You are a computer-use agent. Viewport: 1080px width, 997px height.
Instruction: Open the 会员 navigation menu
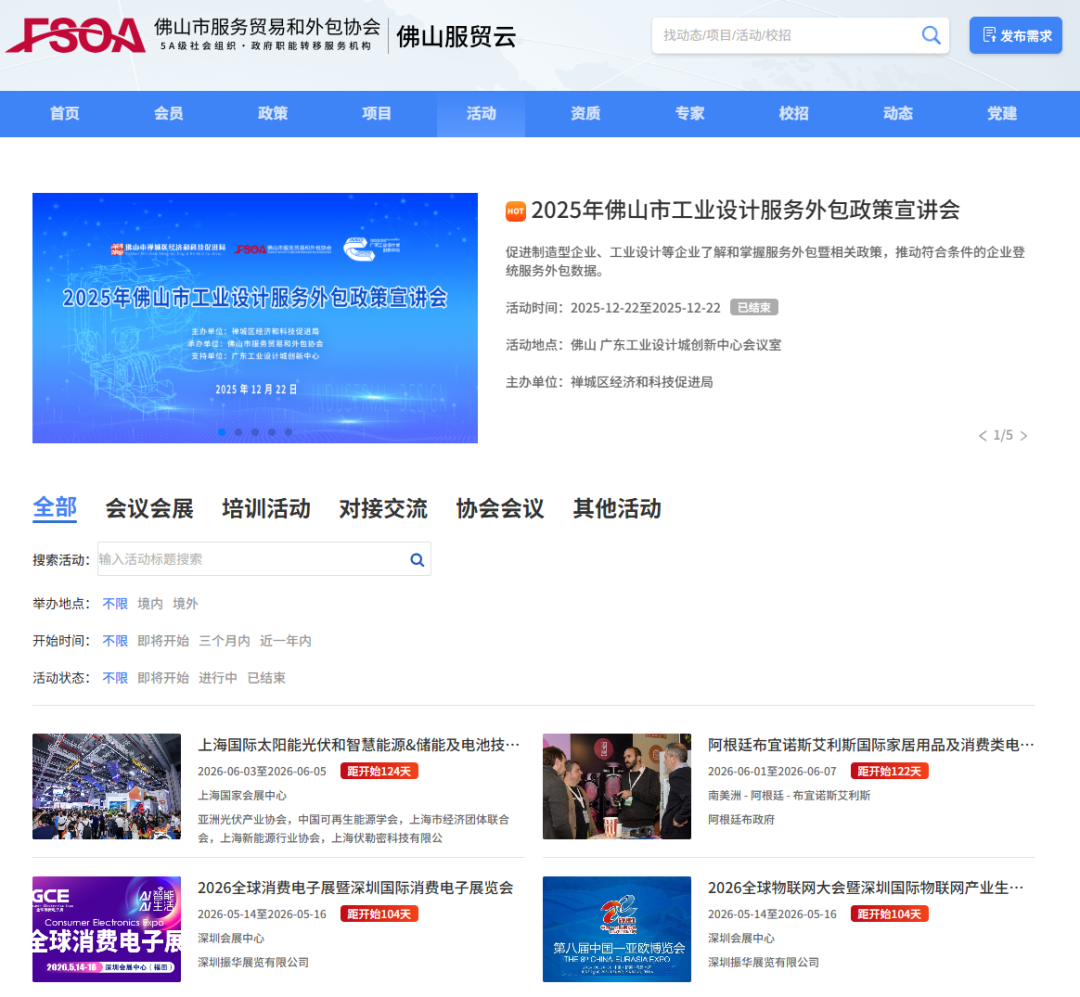(168, 113)
